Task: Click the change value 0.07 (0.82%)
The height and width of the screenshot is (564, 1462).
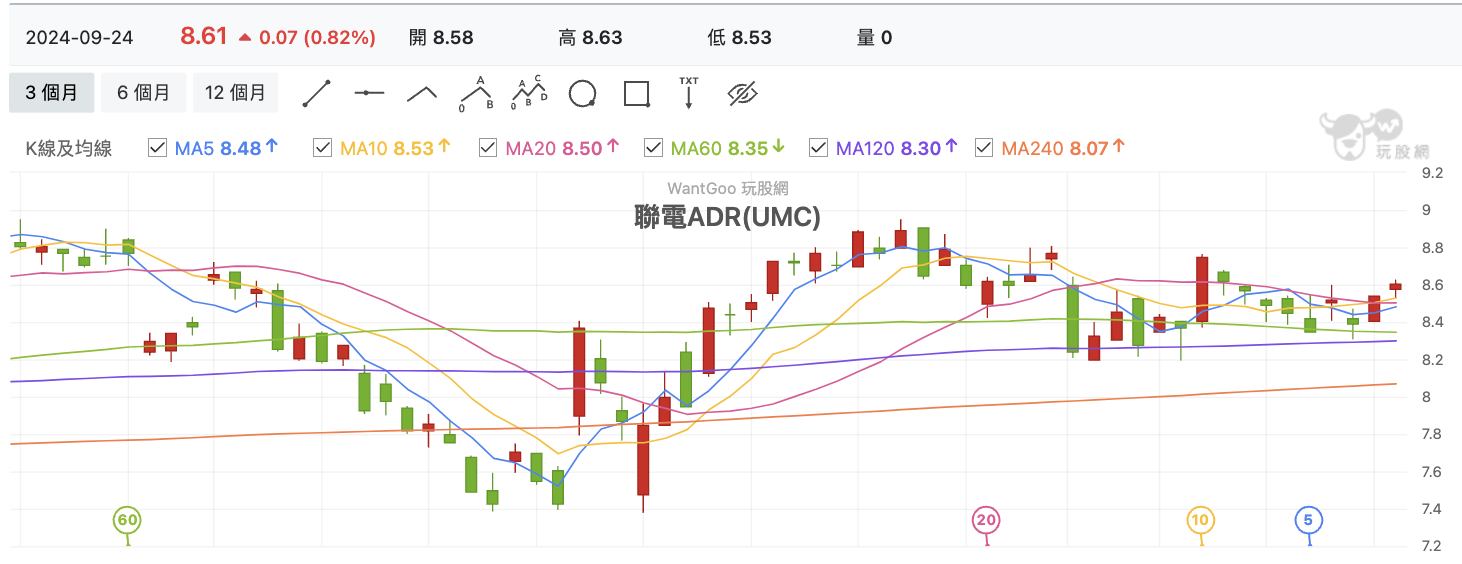Action: pyautogui.click(x=317, y=38)
